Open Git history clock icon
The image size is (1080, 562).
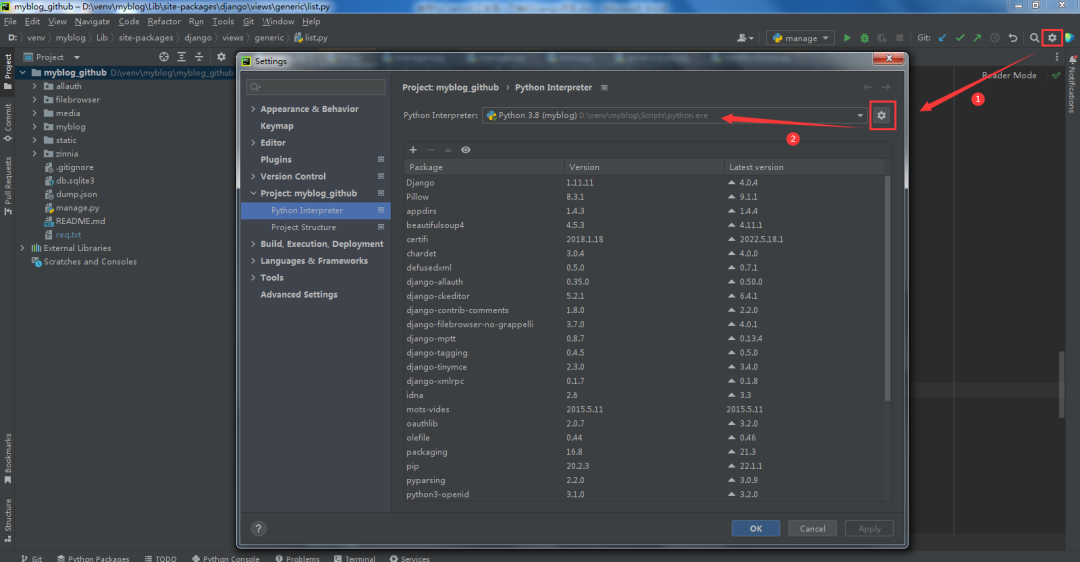(x=995, y=38)
